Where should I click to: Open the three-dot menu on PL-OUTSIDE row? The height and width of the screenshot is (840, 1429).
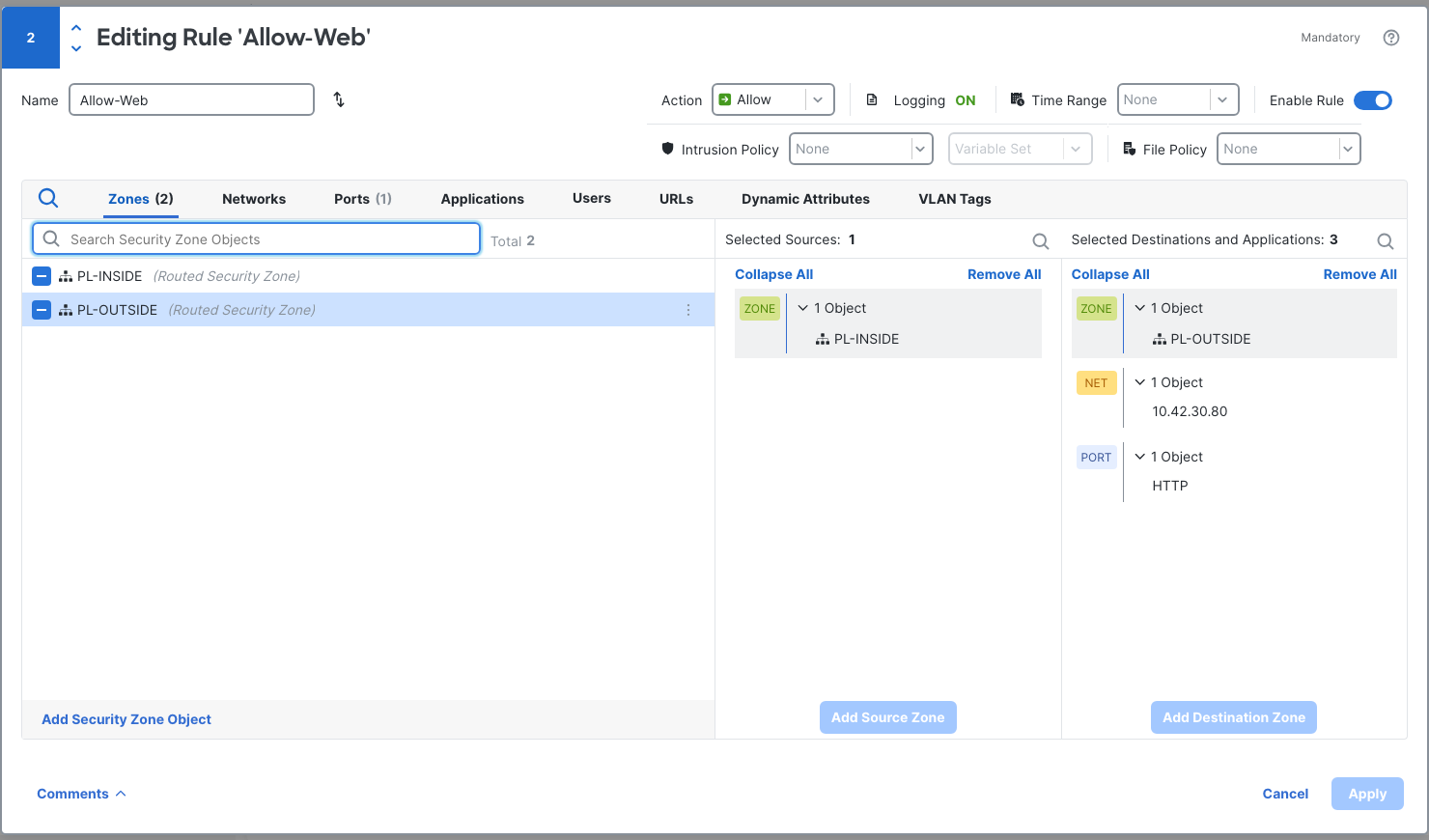coord(688,310)
